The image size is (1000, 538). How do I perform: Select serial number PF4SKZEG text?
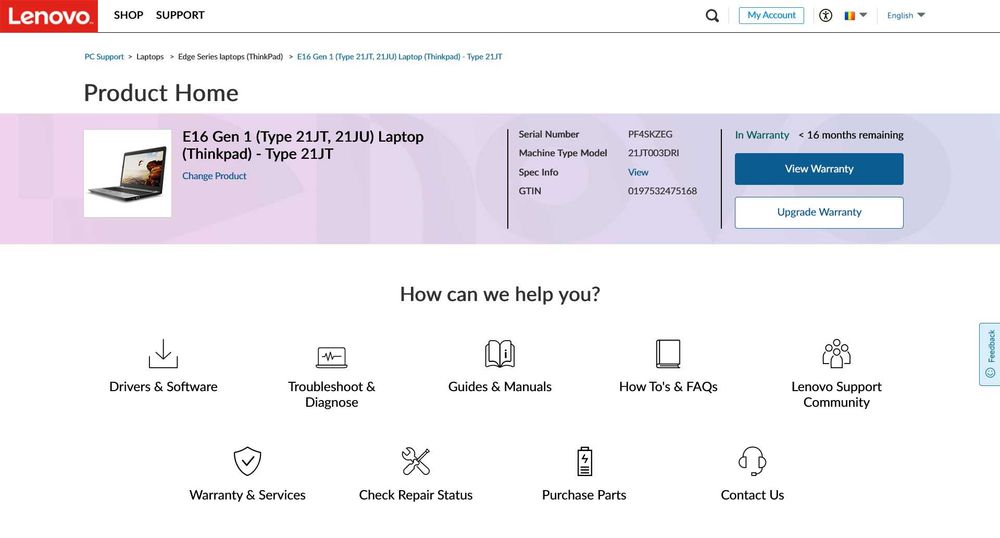(x=650, y=134)
